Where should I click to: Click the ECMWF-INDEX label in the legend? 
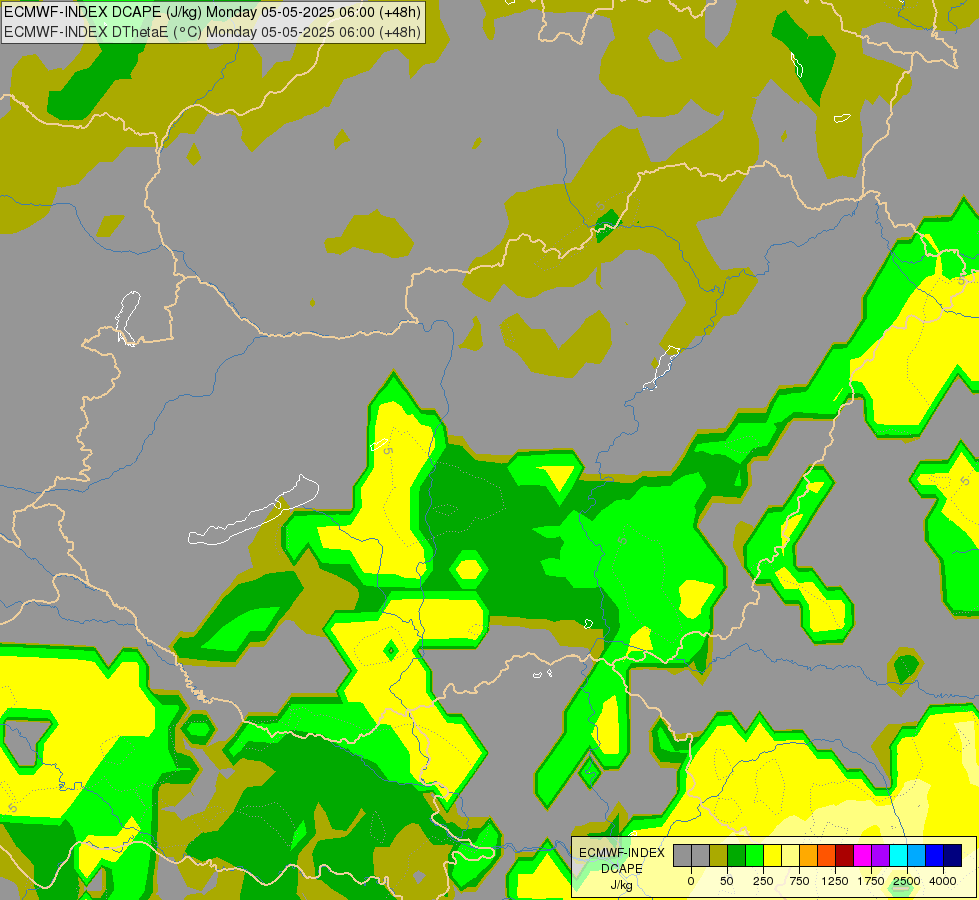pos(622,853)
